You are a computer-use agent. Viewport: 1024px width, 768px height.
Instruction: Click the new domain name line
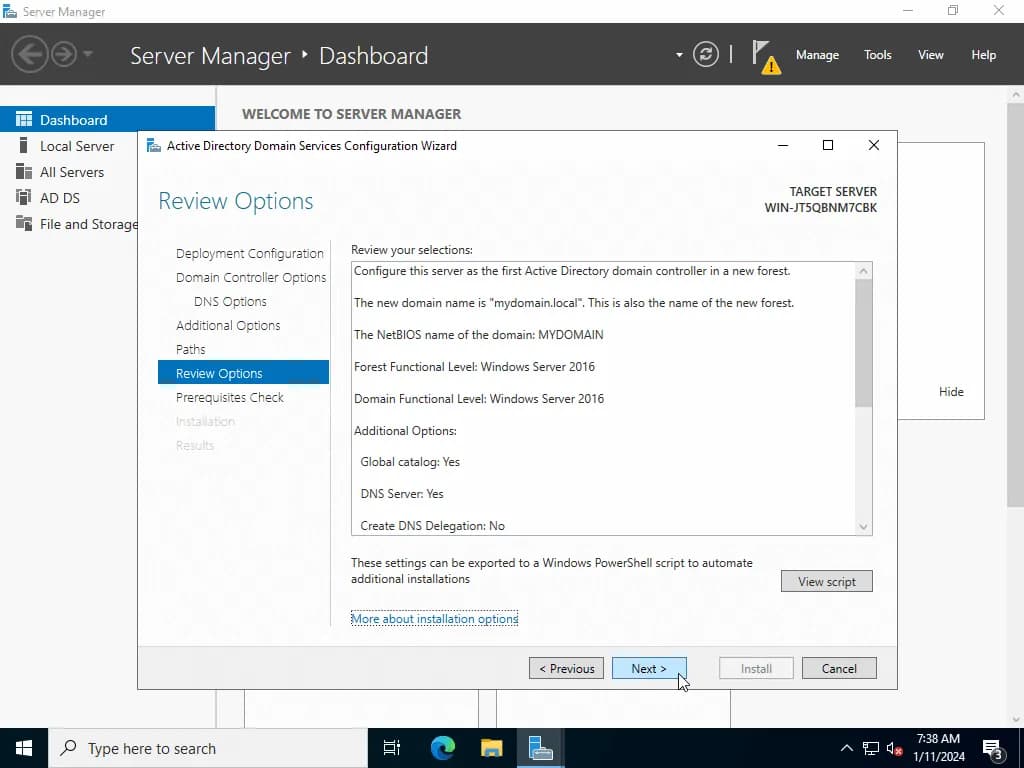574,303
